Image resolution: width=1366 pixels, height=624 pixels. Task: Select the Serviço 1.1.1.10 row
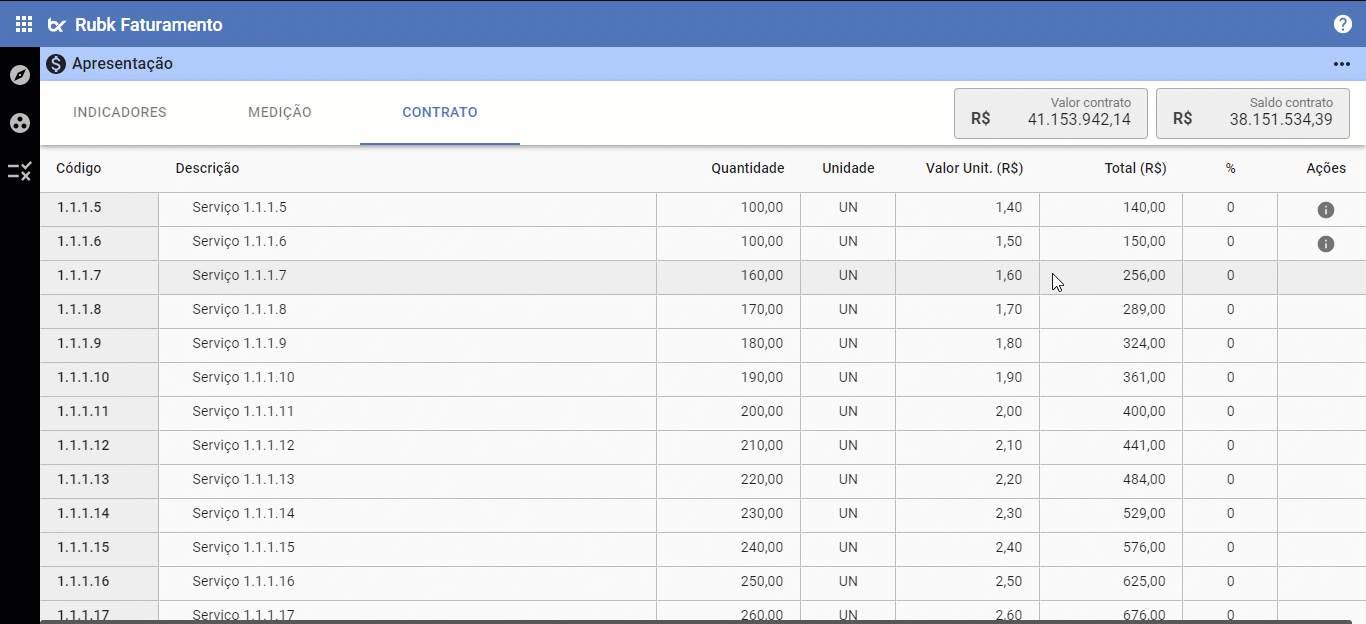click(400, 378)
